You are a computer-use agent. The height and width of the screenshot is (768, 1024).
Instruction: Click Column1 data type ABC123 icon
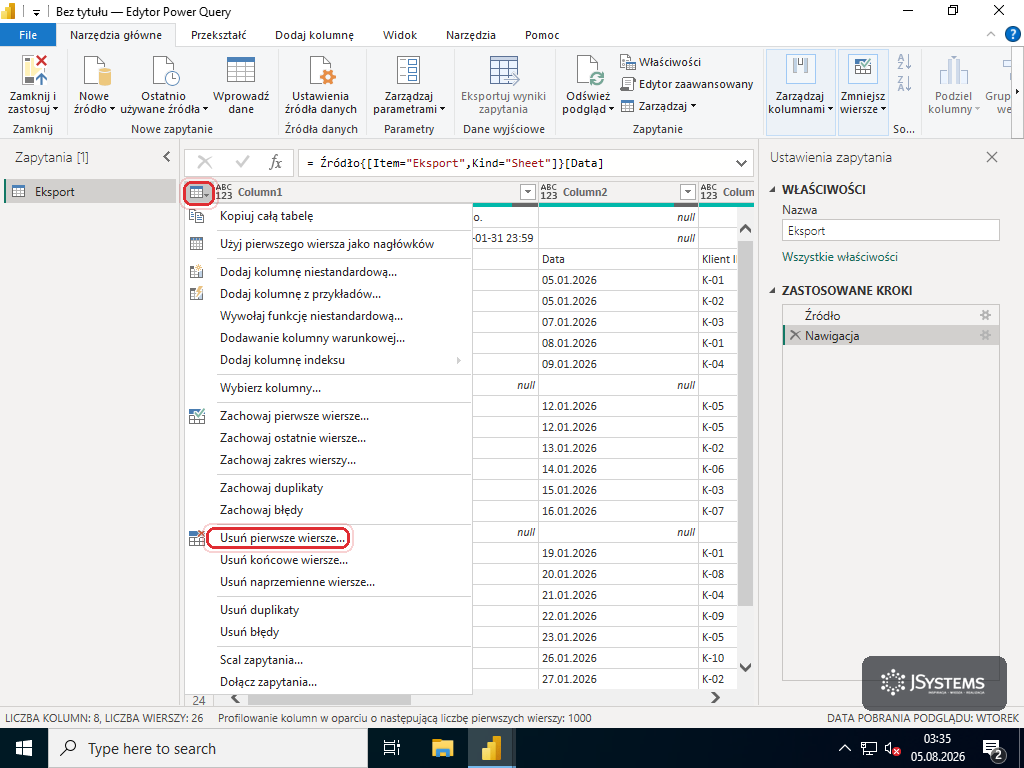click(223, 192)
